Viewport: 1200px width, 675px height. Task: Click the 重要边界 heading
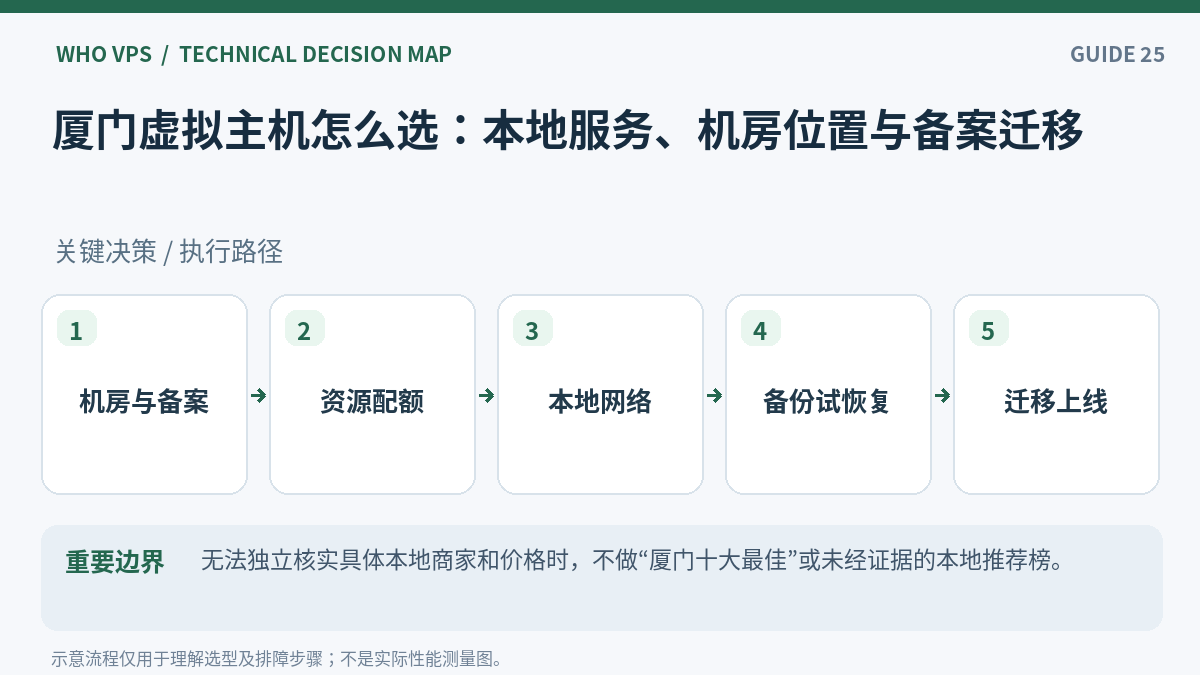tap(115, 562)
